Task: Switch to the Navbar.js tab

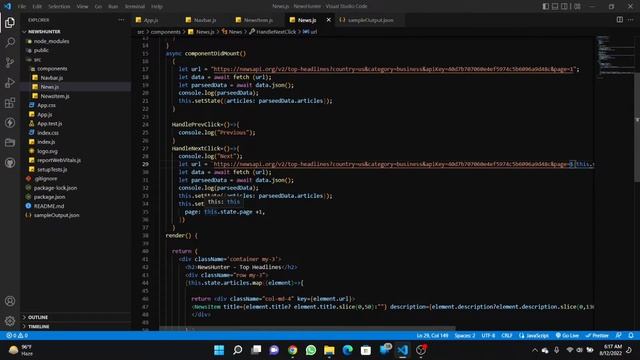Action: click(204, 20)
